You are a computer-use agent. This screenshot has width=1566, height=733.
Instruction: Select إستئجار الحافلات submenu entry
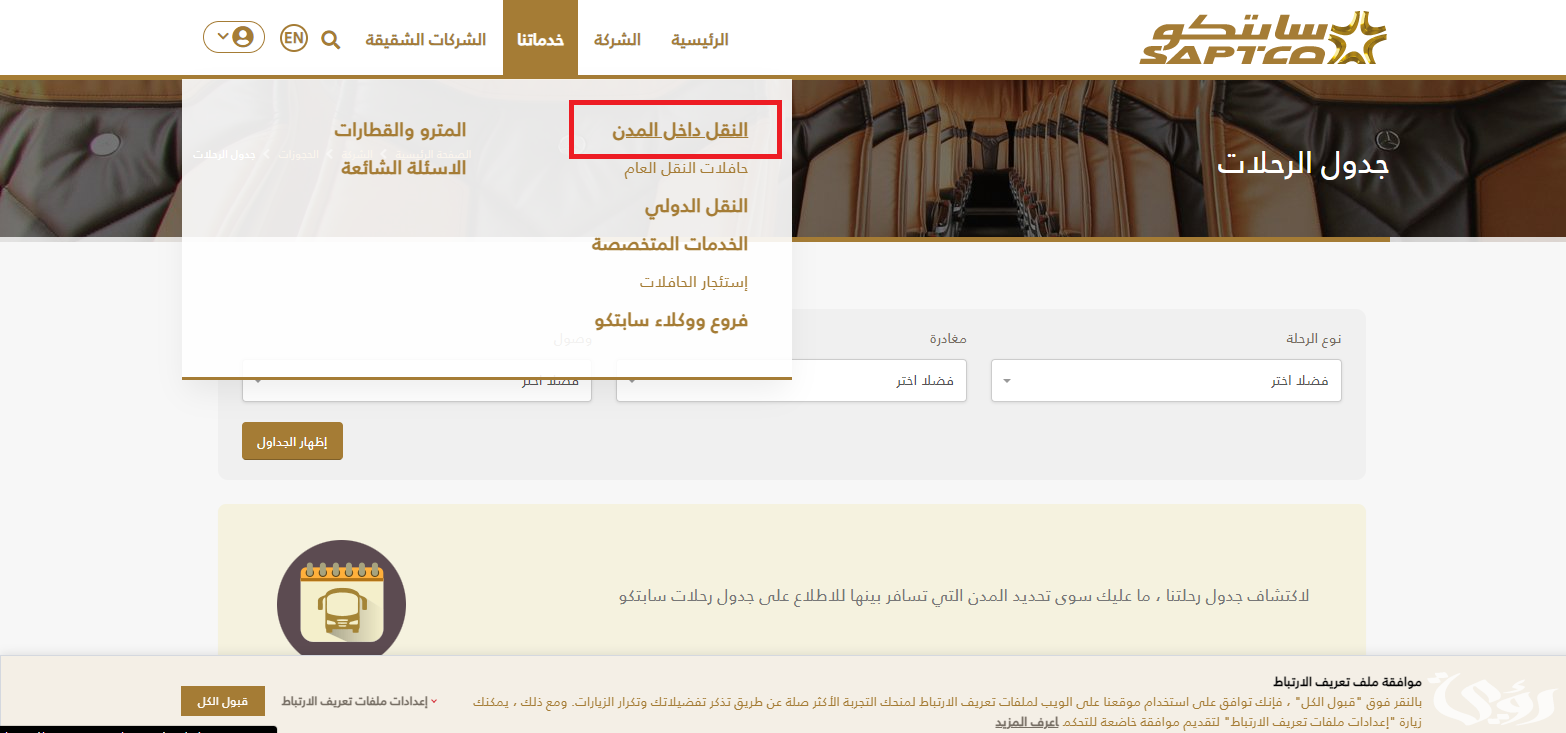[x=694, y=282]
